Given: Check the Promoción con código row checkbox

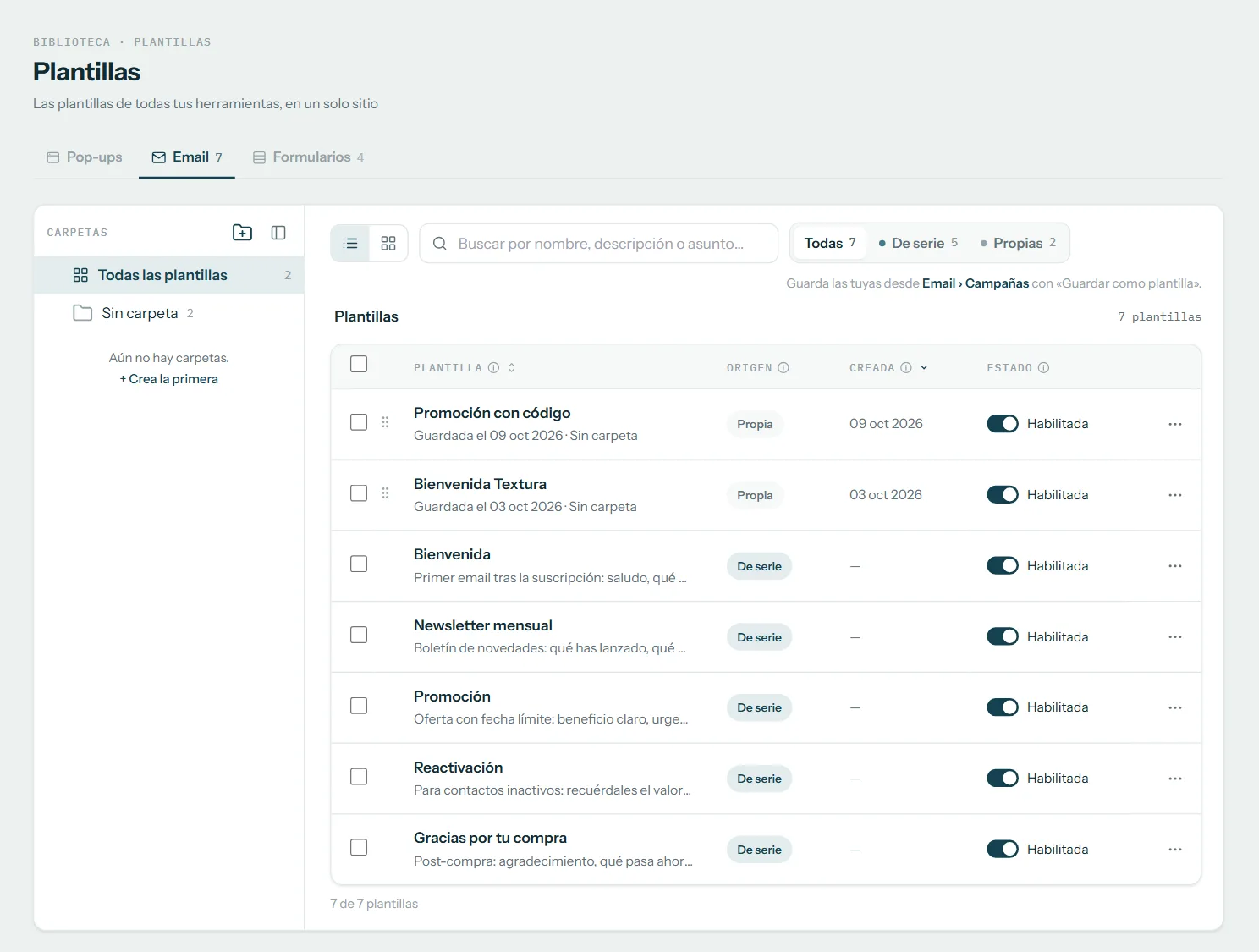Looking at the screenshot, I should point(359,422).
